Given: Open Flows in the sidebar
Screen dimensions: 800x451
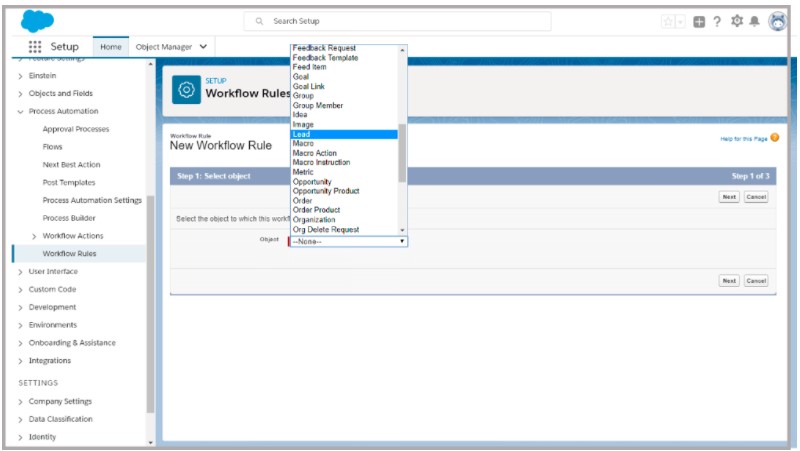Looking at the screenshot, I should click(53, 146).
